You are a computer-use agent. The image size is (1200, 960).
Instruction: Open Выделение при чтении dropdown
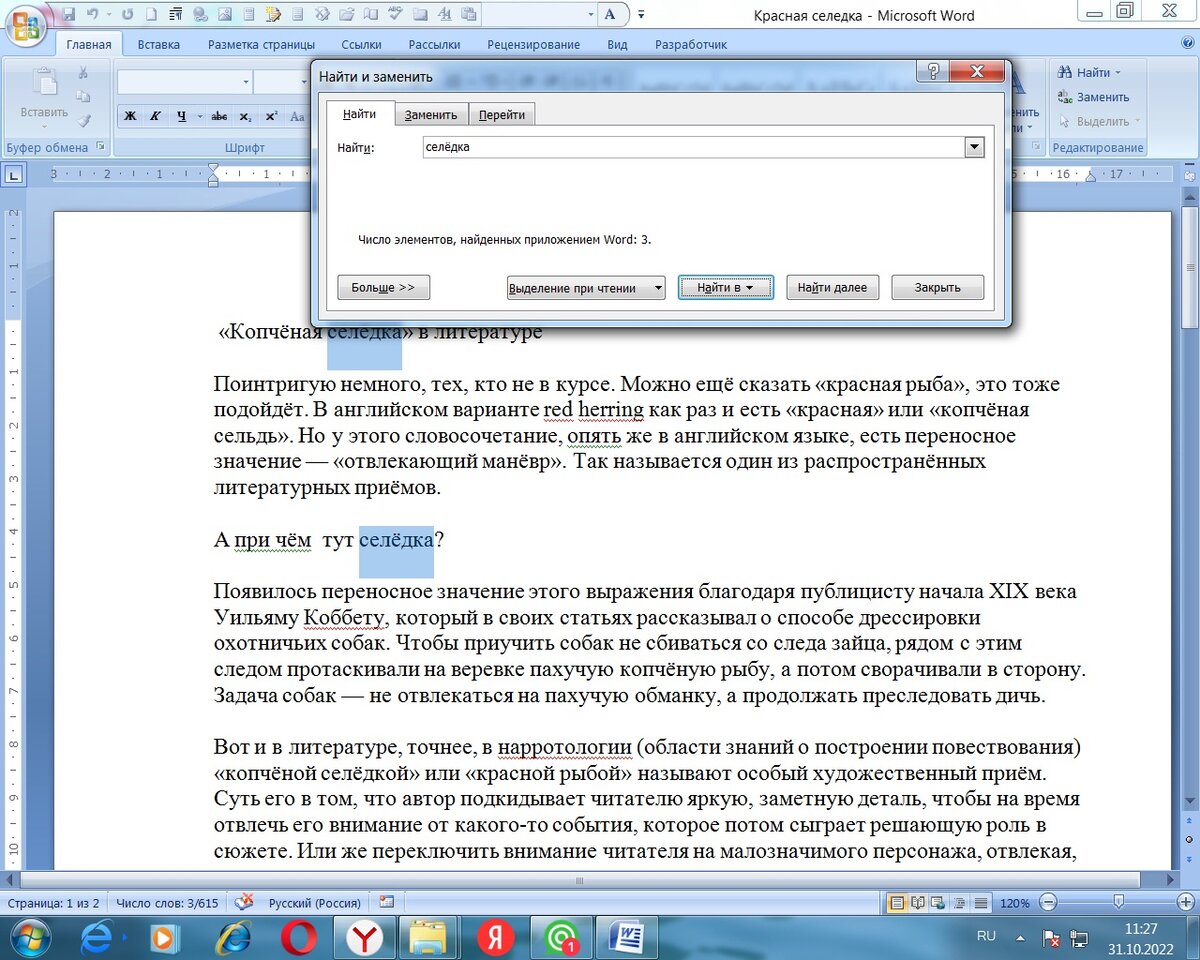[x=586, y=287]
